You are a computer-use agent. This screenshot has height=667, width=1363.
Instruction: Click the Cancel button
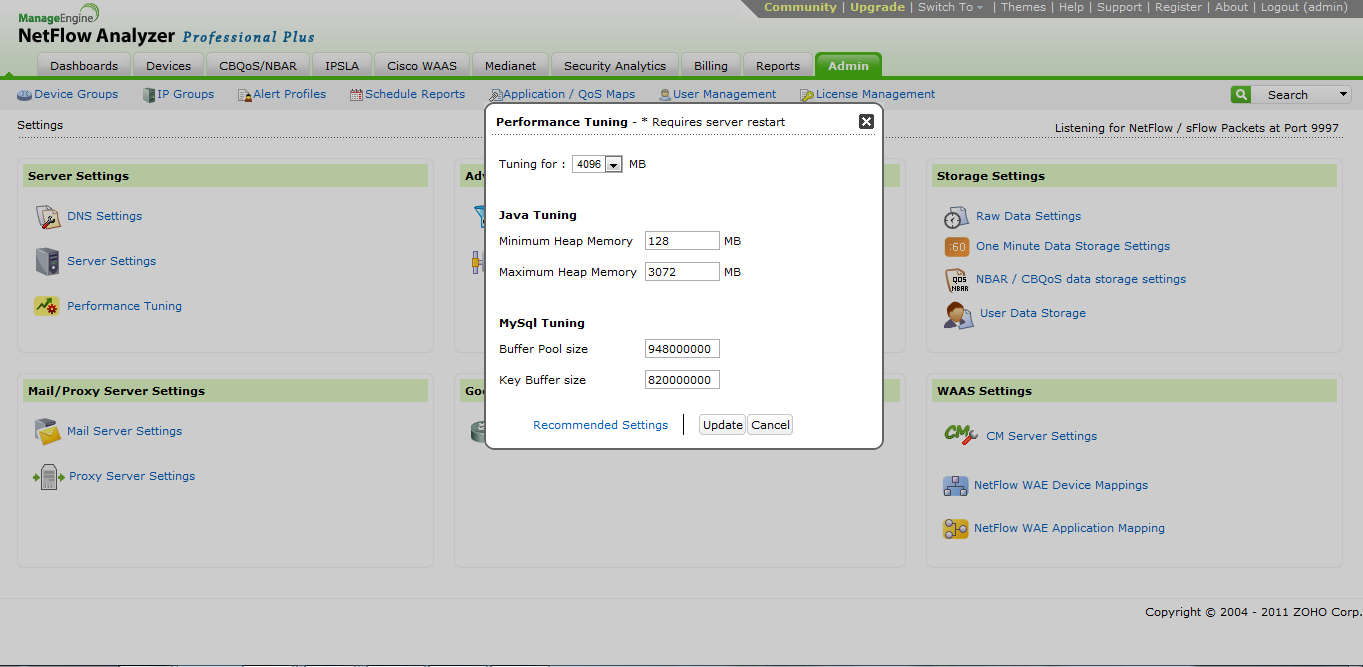tap(770, 425)
